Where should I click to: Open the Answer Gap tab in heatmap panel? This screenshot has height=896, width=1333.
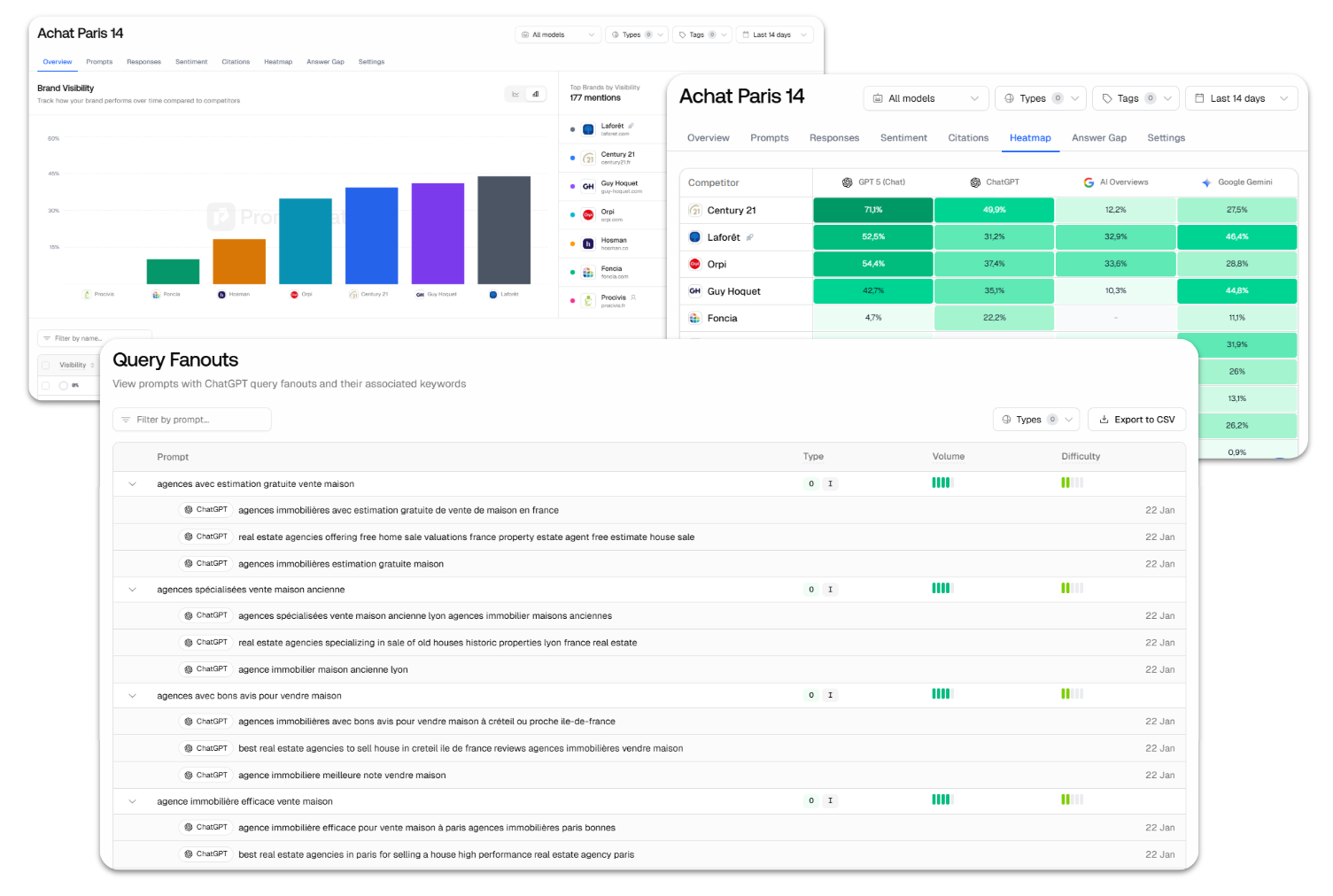[x=1098, y=138]
